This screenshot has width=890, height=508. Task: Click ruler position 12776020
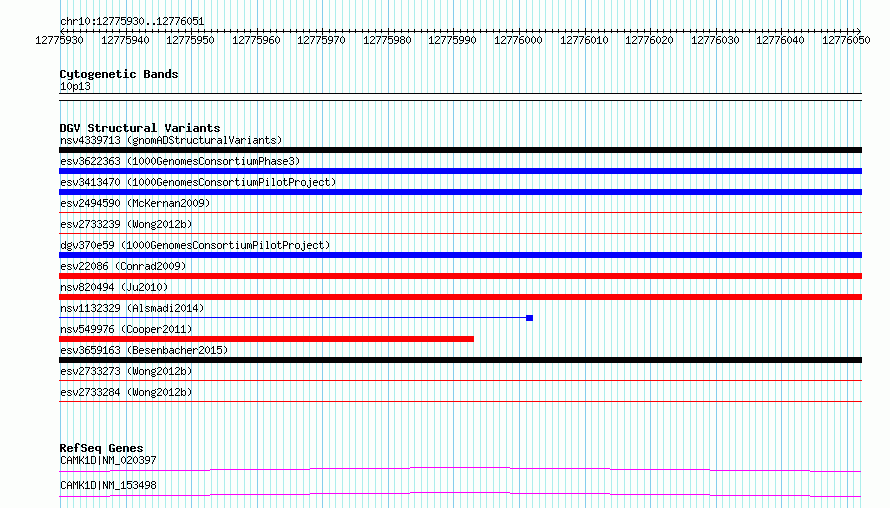point(649,40)
